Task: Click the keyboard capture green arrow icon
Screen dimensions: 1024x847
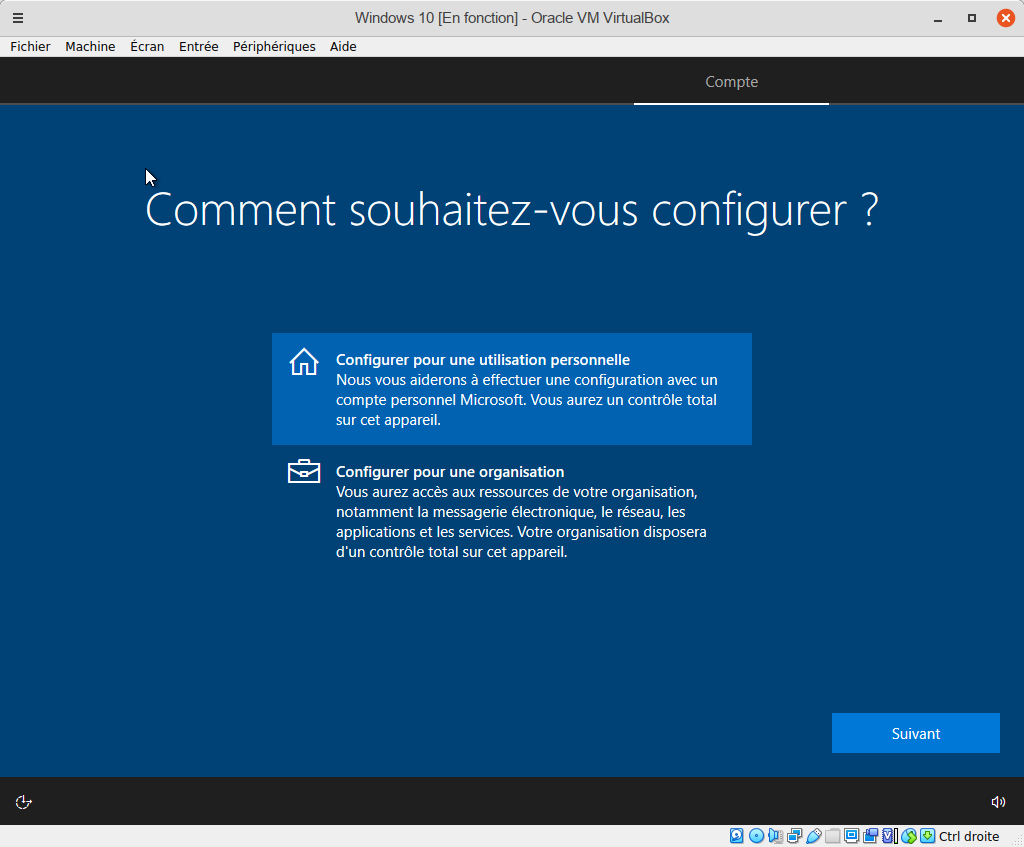Action: [x=927, y=836]
